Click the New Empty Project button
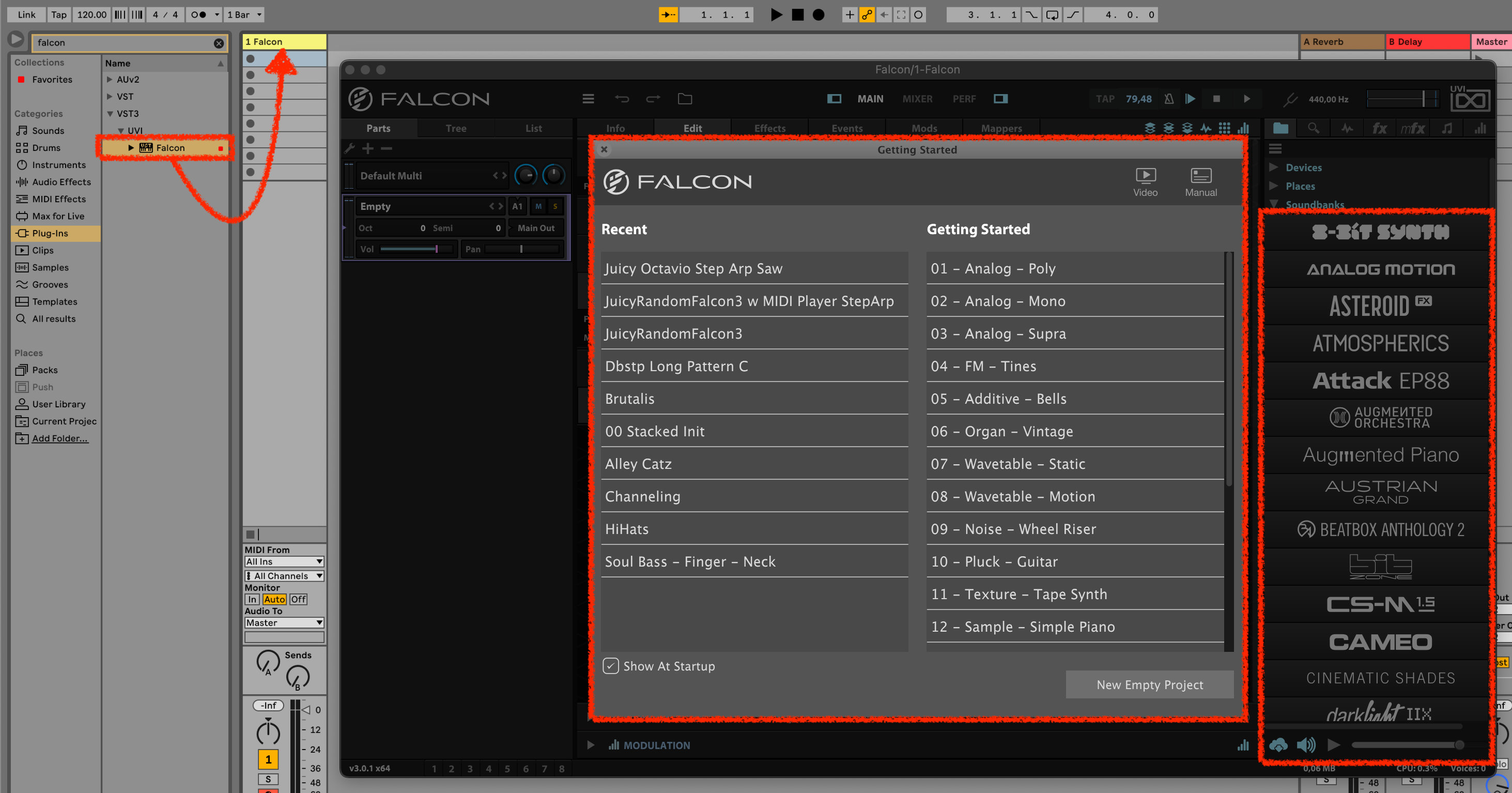The image size is (1512, 793). (1149, 684)
